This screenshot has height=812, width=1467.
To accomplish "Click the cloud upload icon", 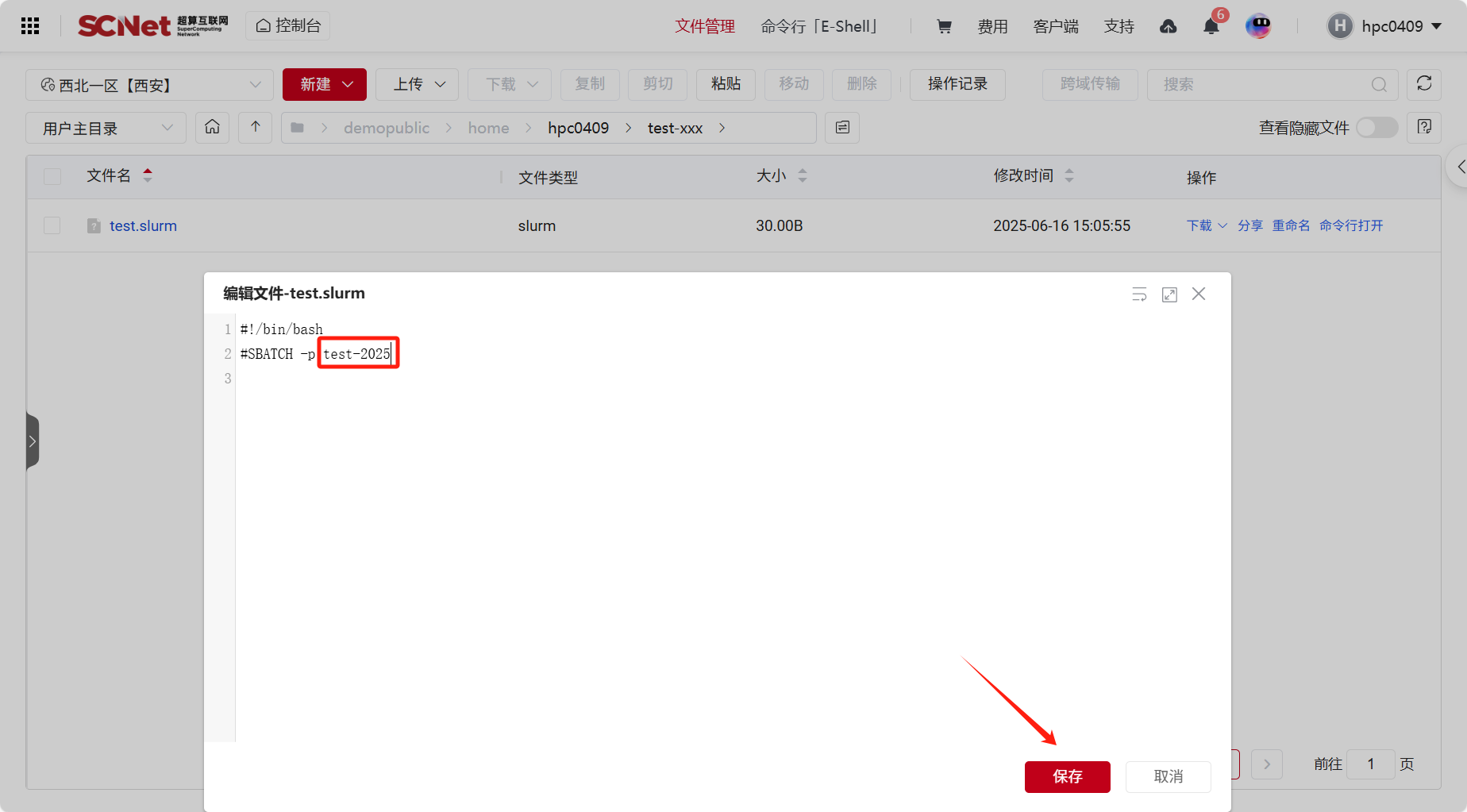I will click(1168, 27).
